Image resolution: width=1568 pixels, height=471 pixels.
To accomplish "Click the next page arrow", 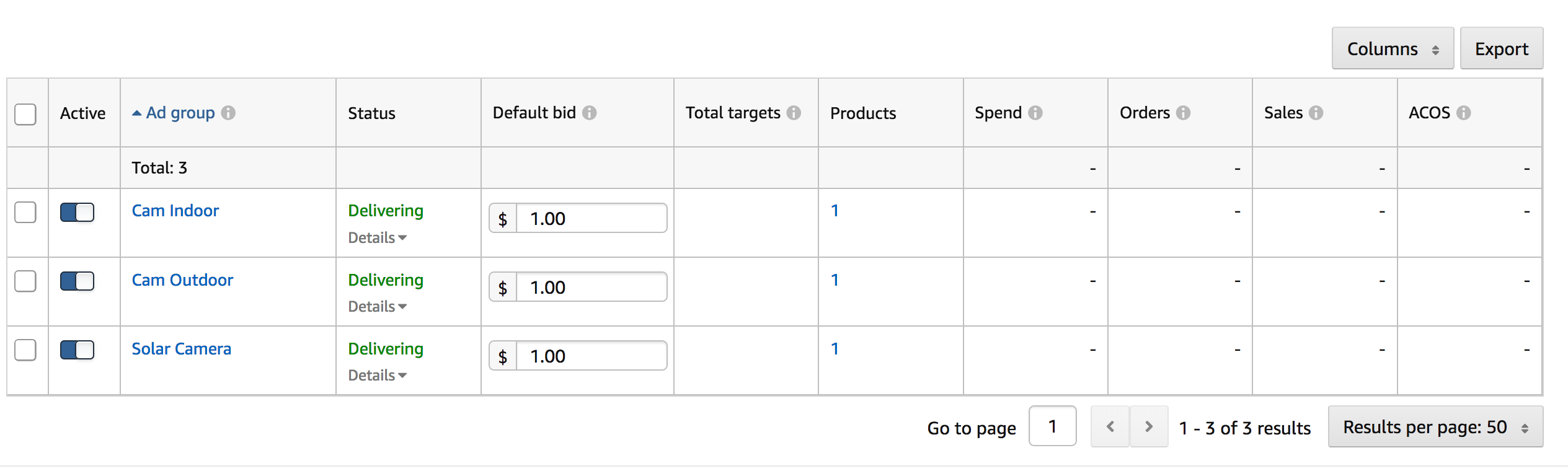I will coord(1149,426).
